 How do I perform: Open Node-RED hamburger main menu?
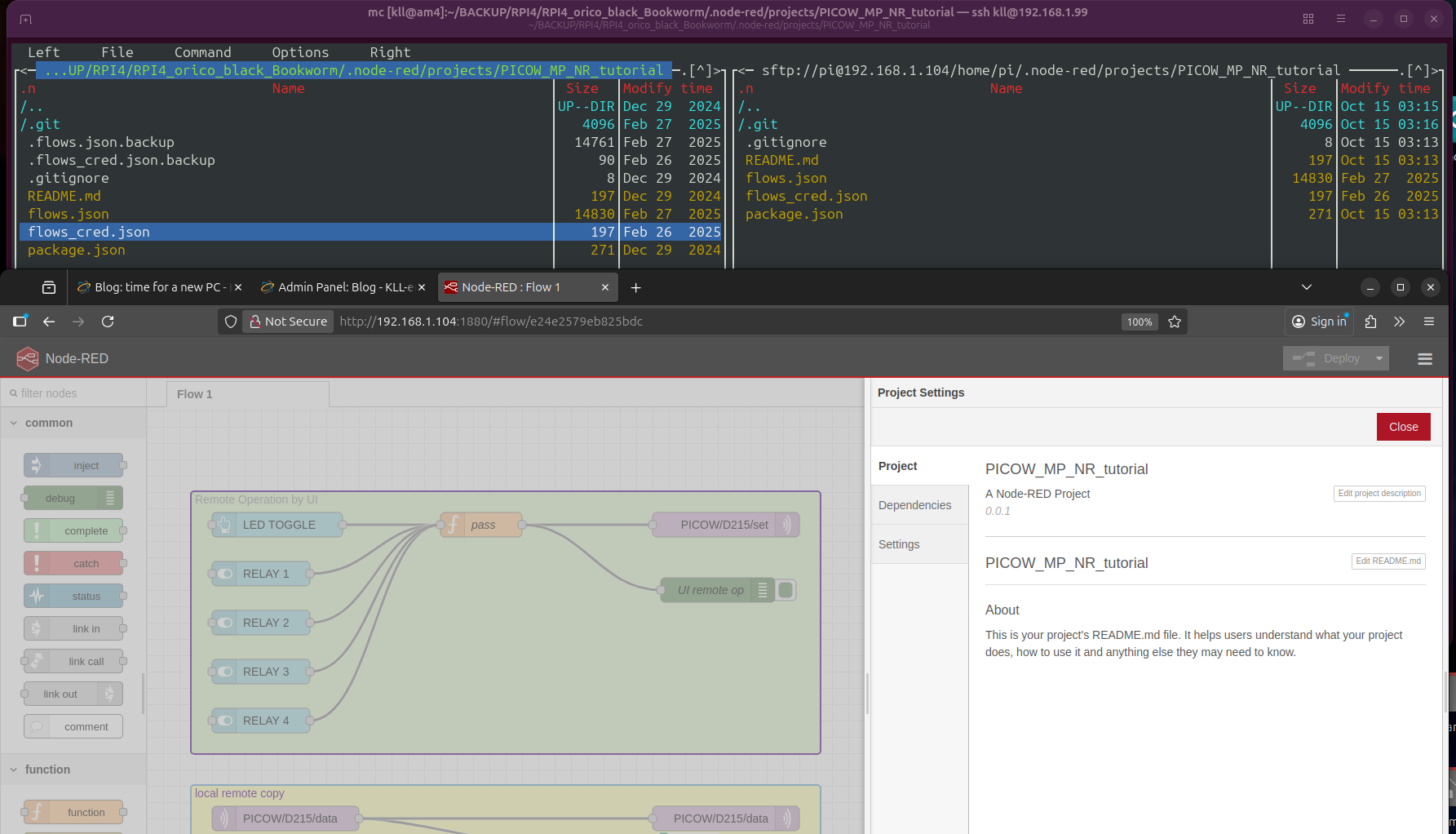tap(1425, 359)
